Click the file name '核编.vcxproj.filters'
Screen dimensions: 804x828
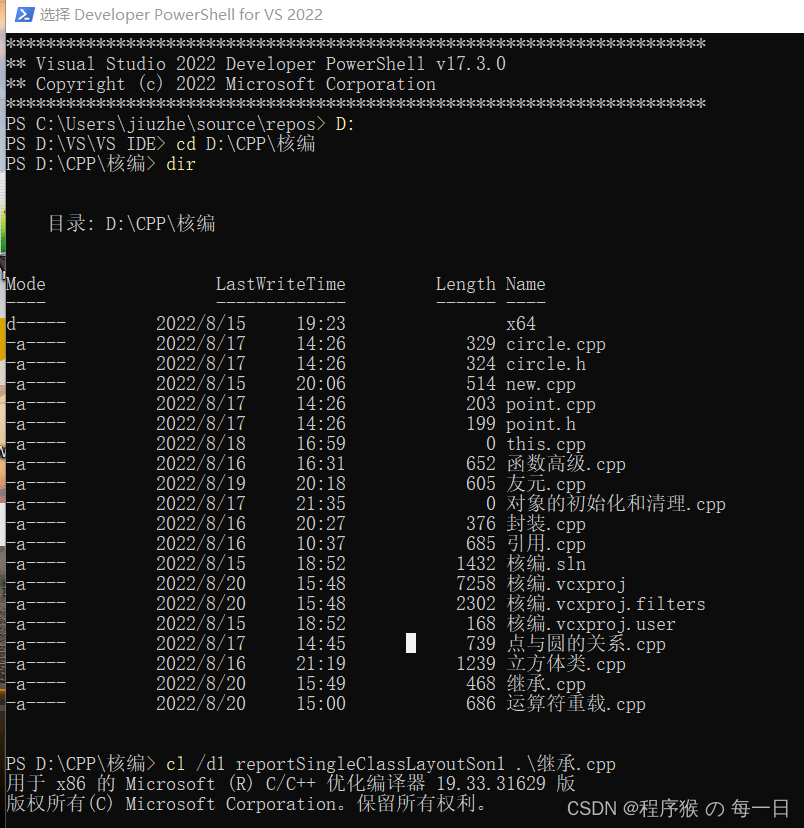606,604
